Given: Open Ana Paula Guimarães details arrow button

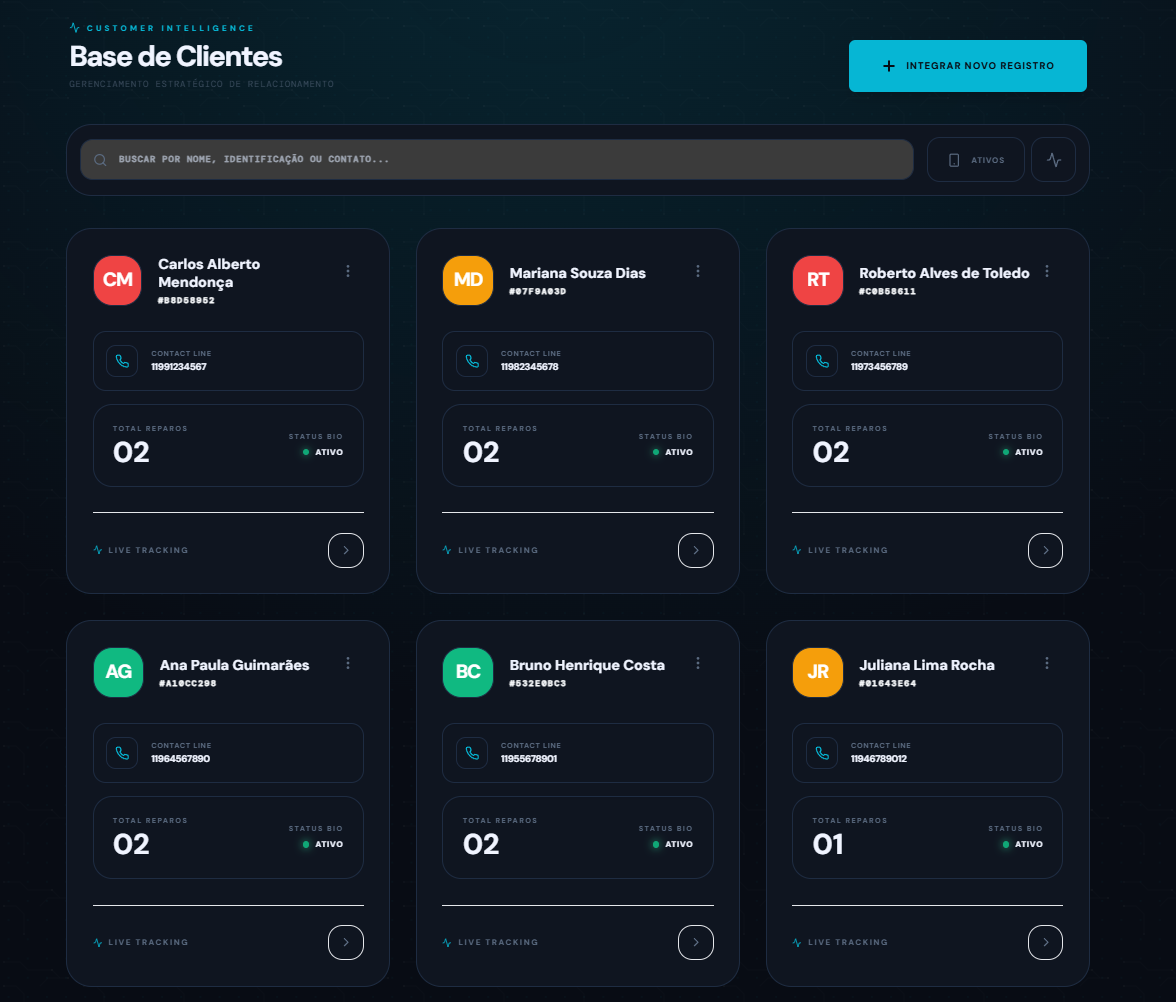Looking at the screenshot, I should tap(346, 943).
